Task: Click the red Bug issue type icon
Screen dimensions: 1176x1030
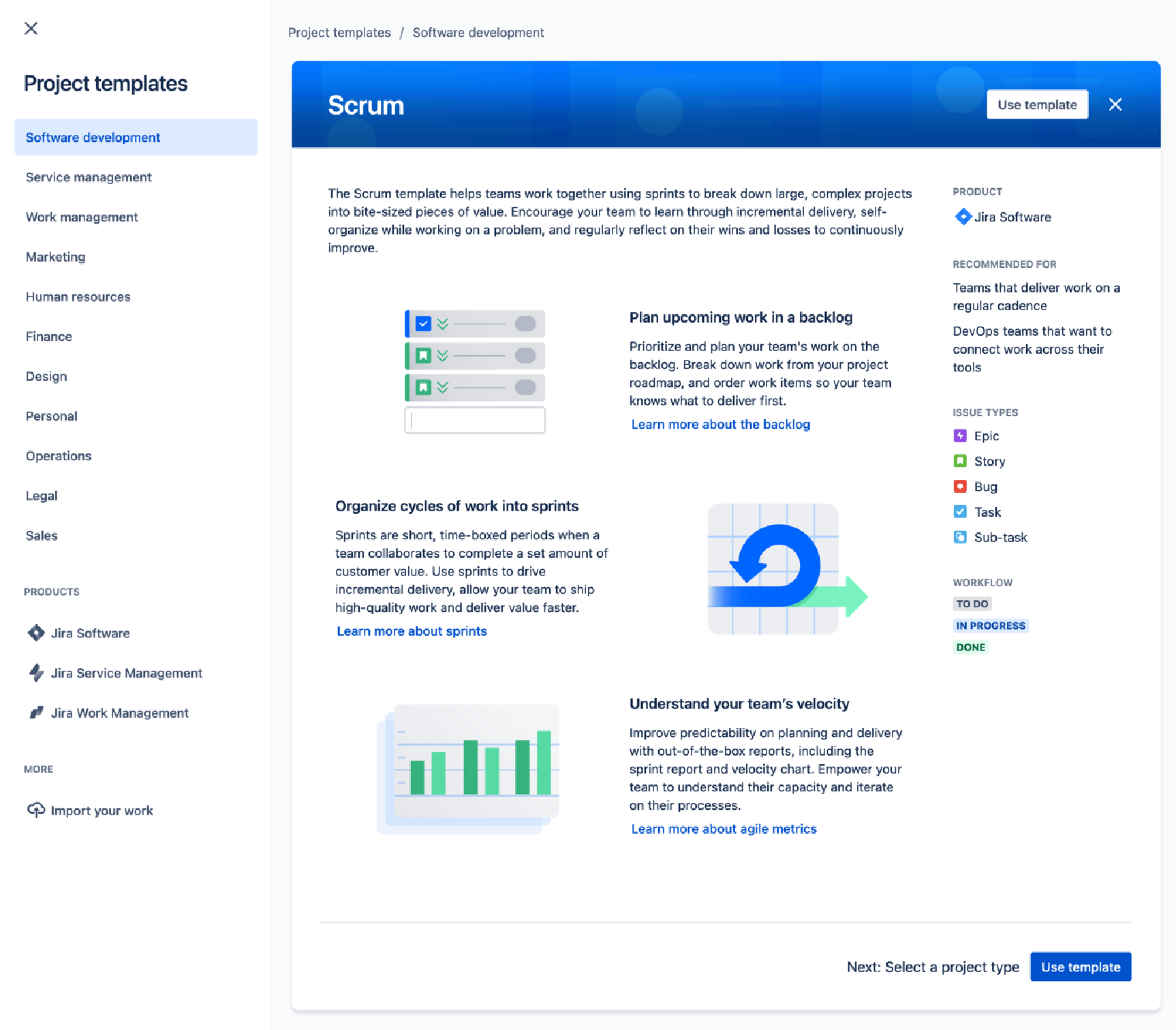Action: tap(960, 486)
